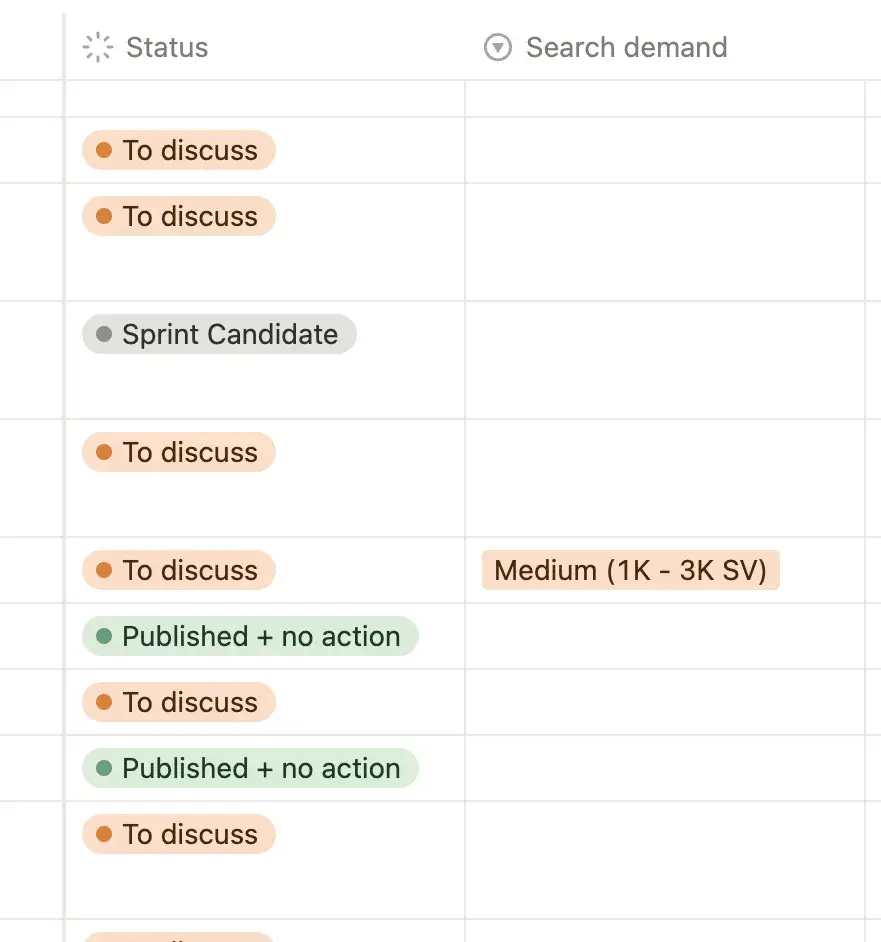Open the Search demand column header menu
881x942 pixels.
pos(626,47)
